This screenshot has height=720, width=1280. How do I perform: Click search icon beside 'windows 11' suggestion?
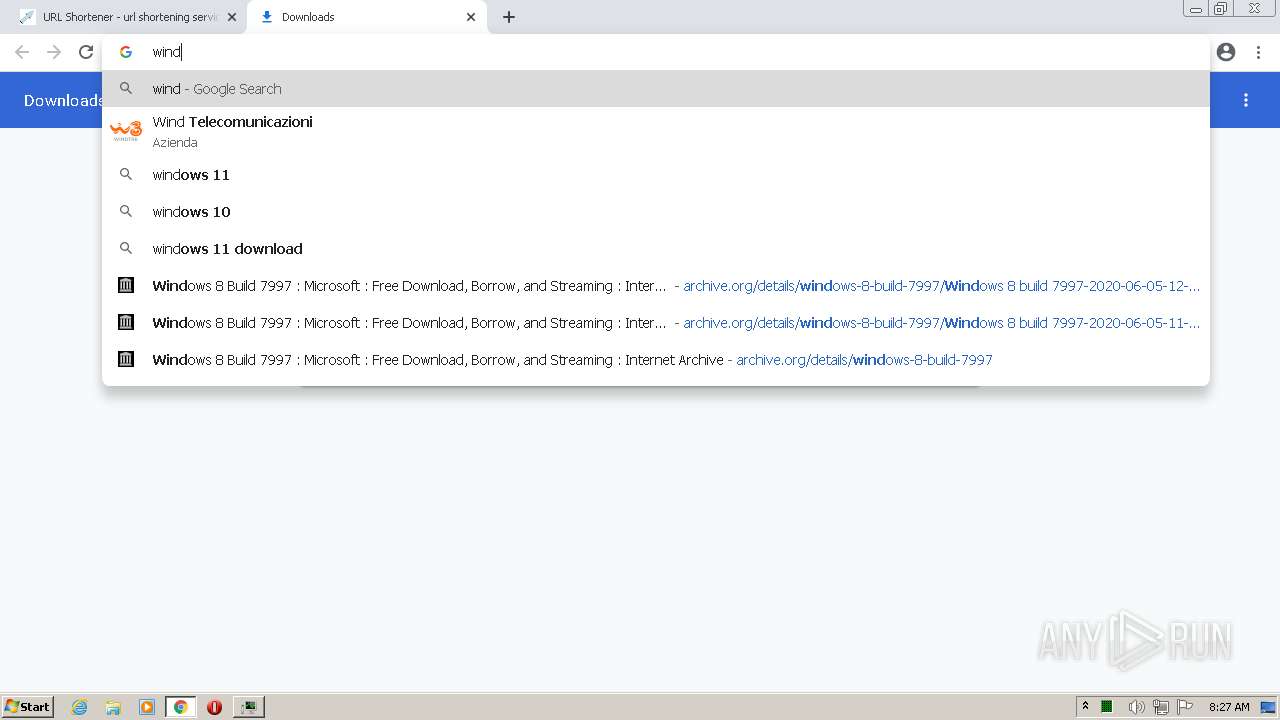tap(126, 175)
